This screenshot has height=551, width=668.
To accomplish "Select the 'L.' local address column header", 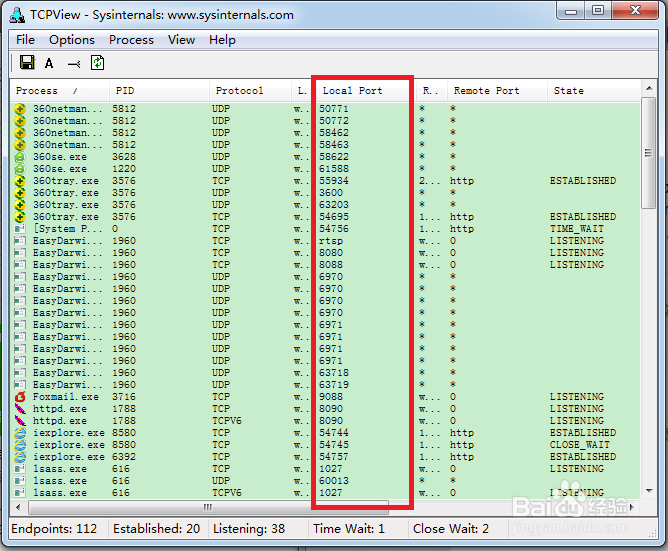I will (304, 90).
